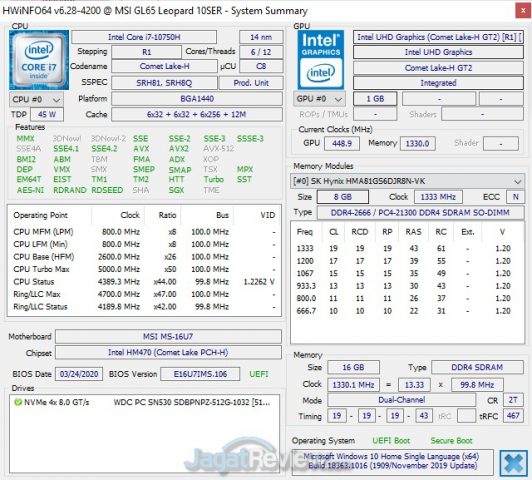Image resolution: width=532 pixels, height=480 pixels.
Task: Click the 1200 frequency timing row
Action: click(407, 261)
